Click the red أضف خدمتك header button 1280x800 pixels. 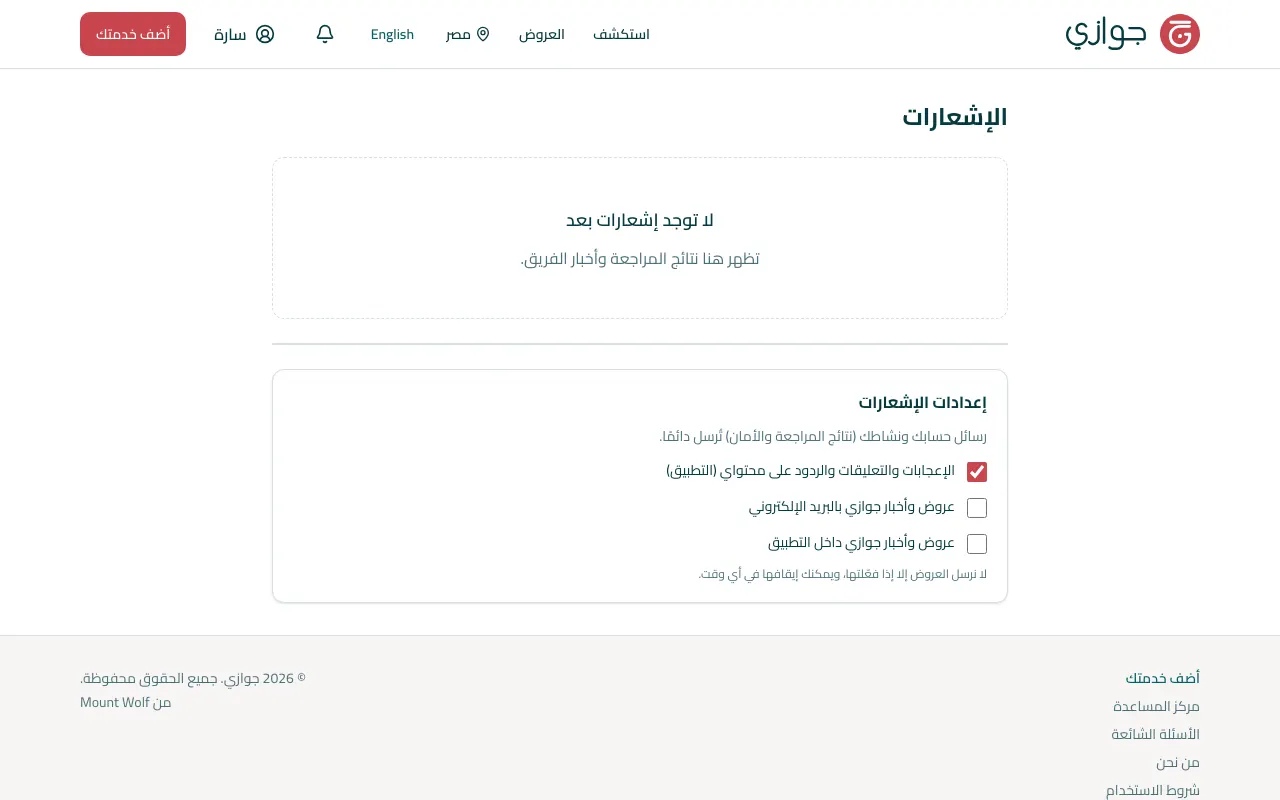tap(133, 34)
